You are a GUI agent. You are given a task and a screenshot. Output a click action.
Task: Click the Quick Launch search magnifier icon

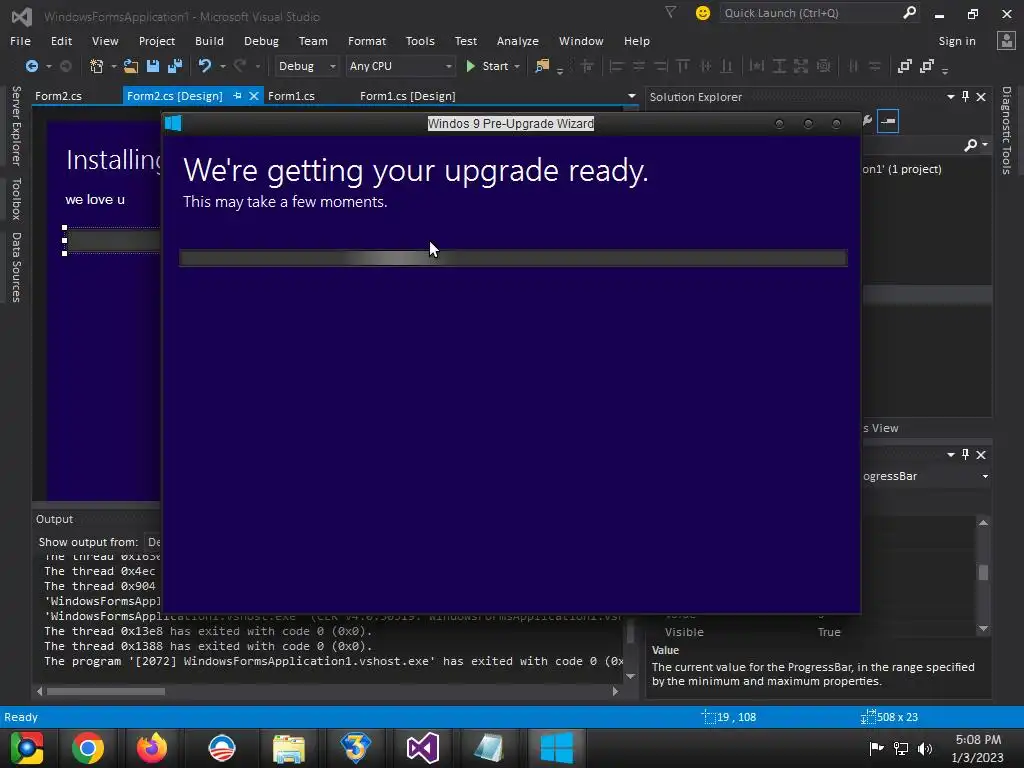point(909,12)
